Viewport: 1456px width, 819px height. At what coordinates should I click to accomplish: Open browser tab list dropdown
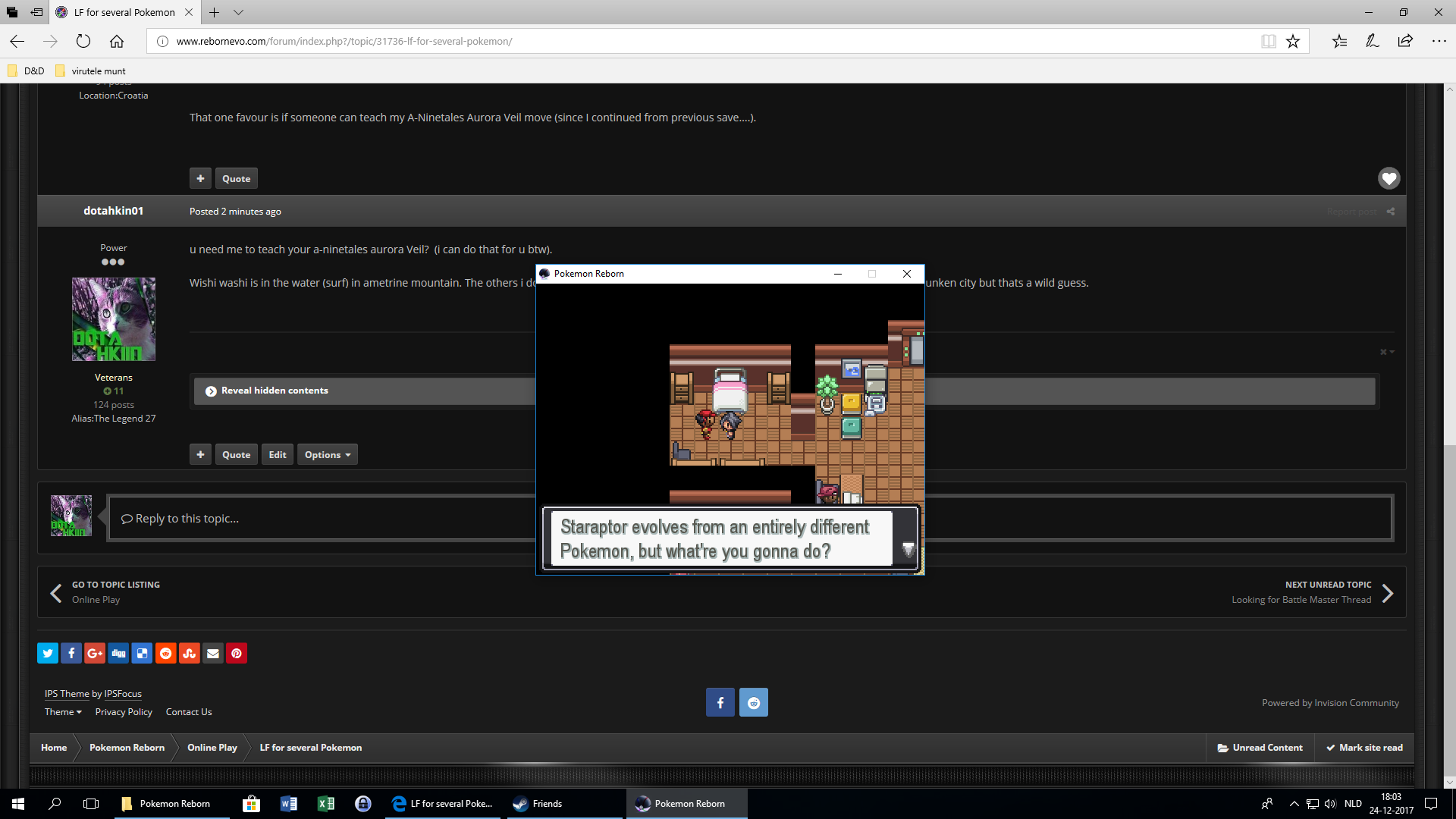238,12
